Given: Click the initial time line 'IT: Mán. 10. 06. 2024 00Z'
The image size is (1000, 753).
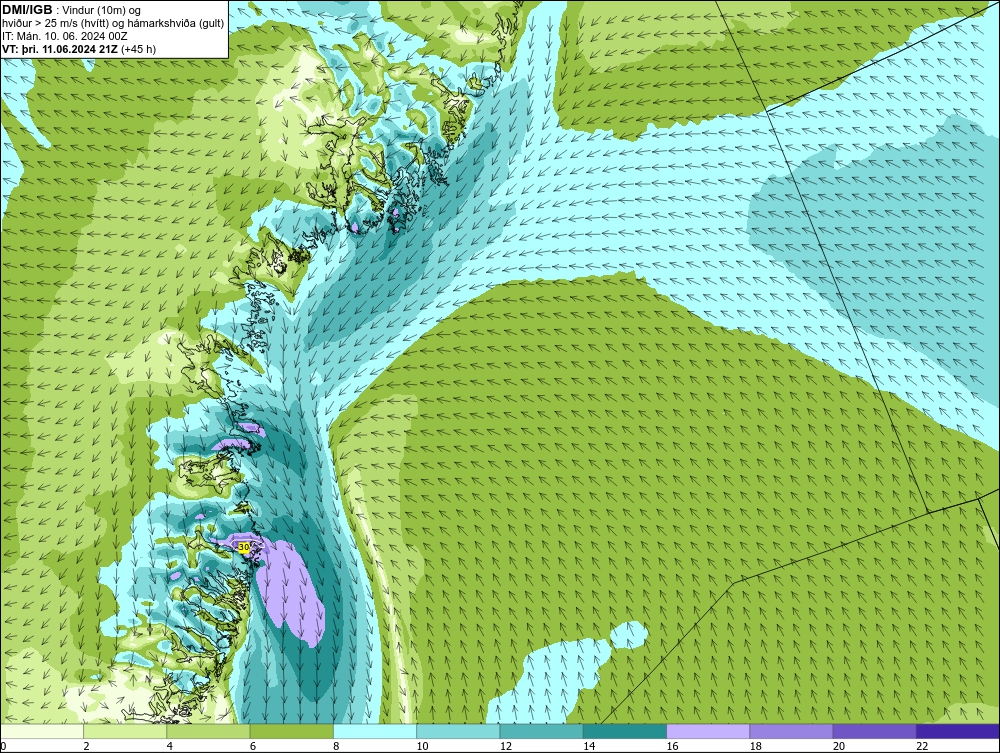Looking at the screenshot, I should click(x=64, y=36).
